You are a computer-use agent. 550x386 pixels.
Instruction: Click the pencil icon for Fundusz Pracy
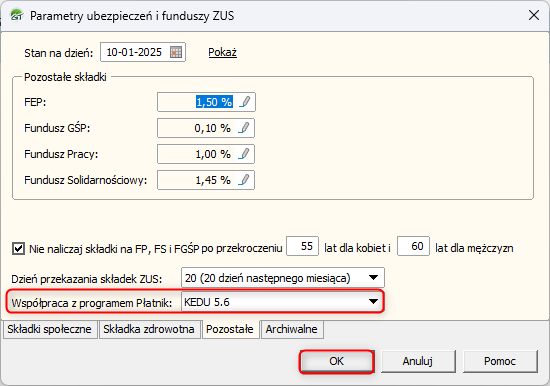click(x=244, y=154)
